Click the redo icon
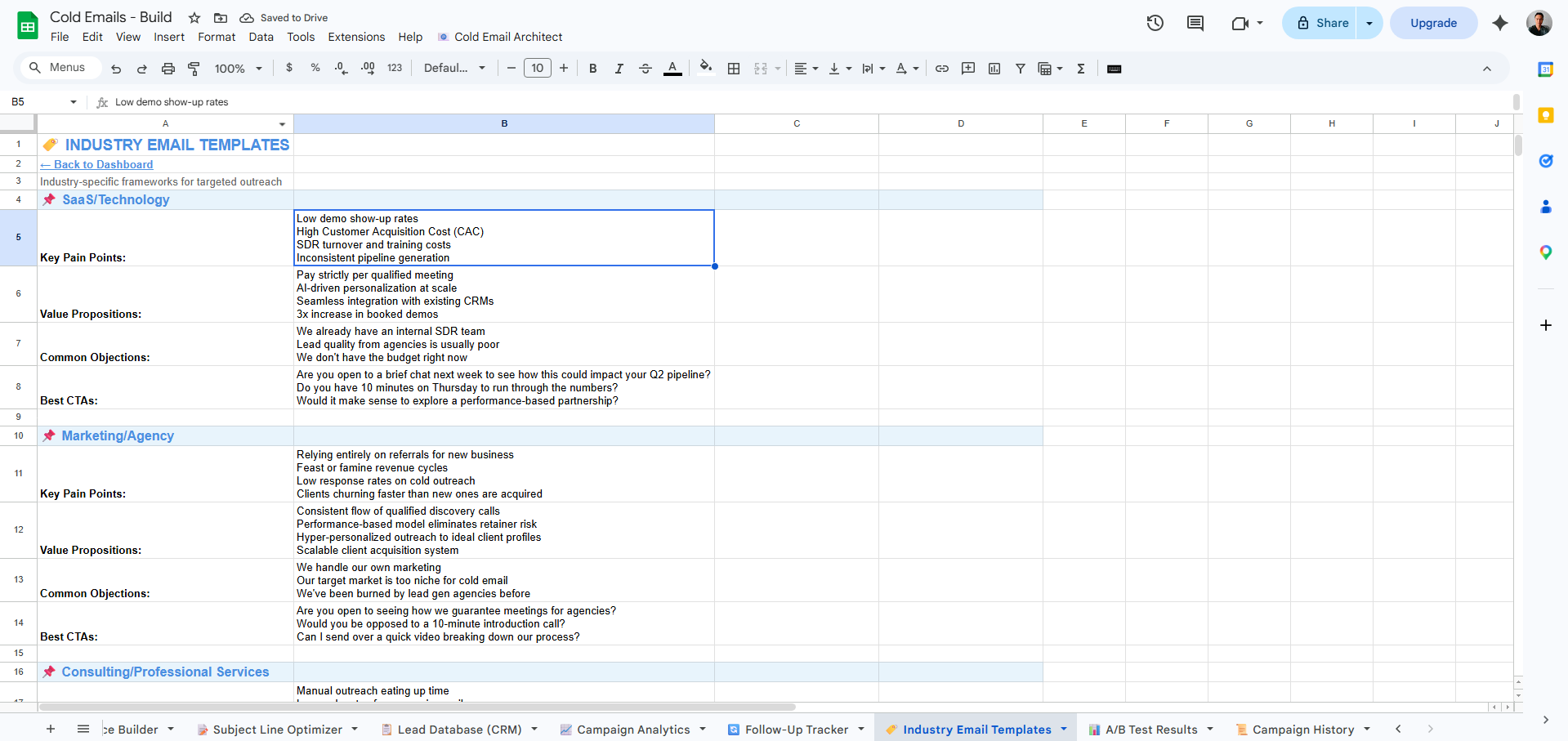1568x741 pixels. tap(142, 69)
